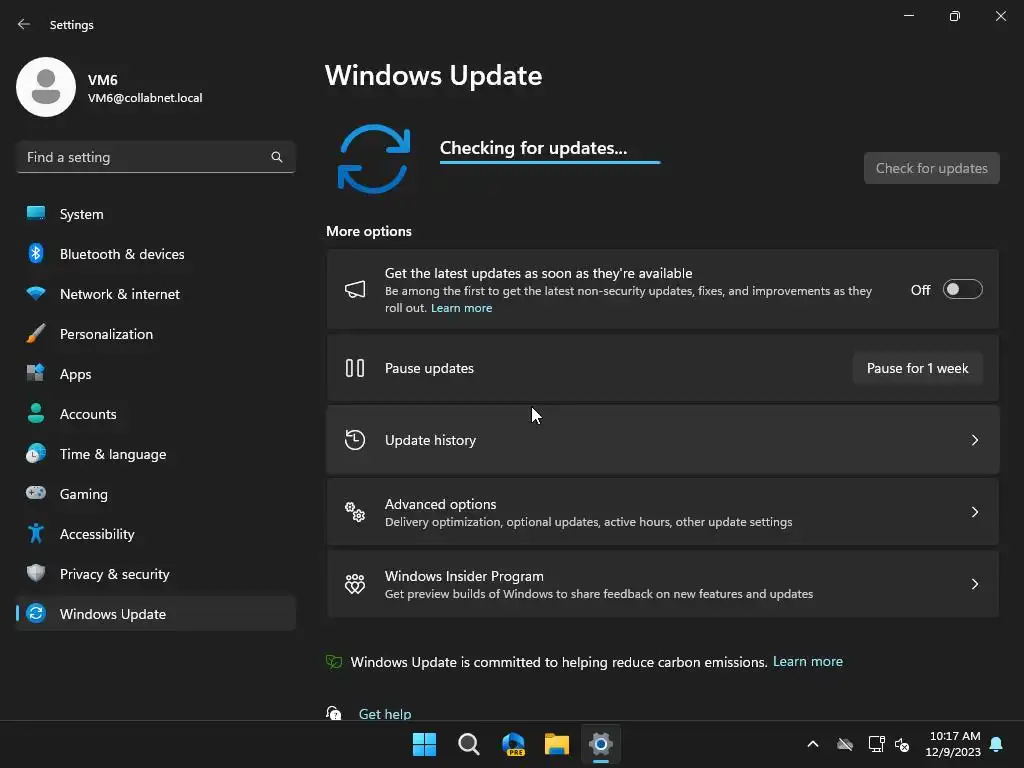
Task: Click the back arrow next to Settings
Action: pos(24,24)
